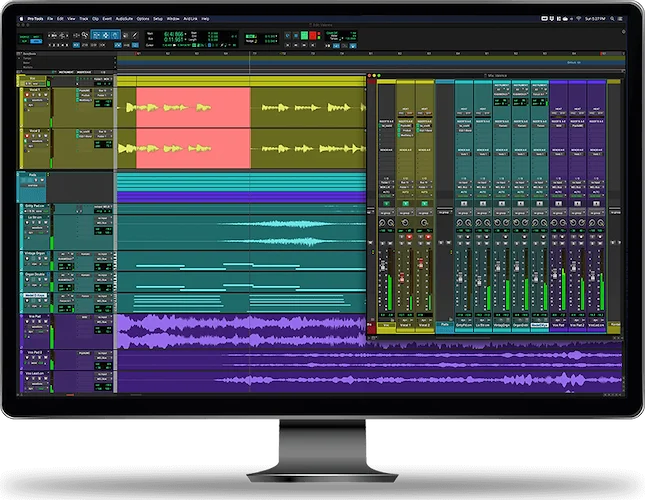Click the red Record button in transport
Screen dimensions: 645x500
click(x=313, y=35)
